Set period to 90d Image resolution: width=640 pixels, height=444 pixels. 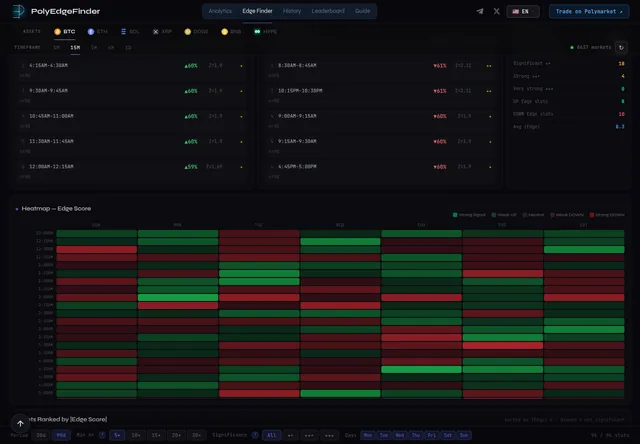(61, 435)
